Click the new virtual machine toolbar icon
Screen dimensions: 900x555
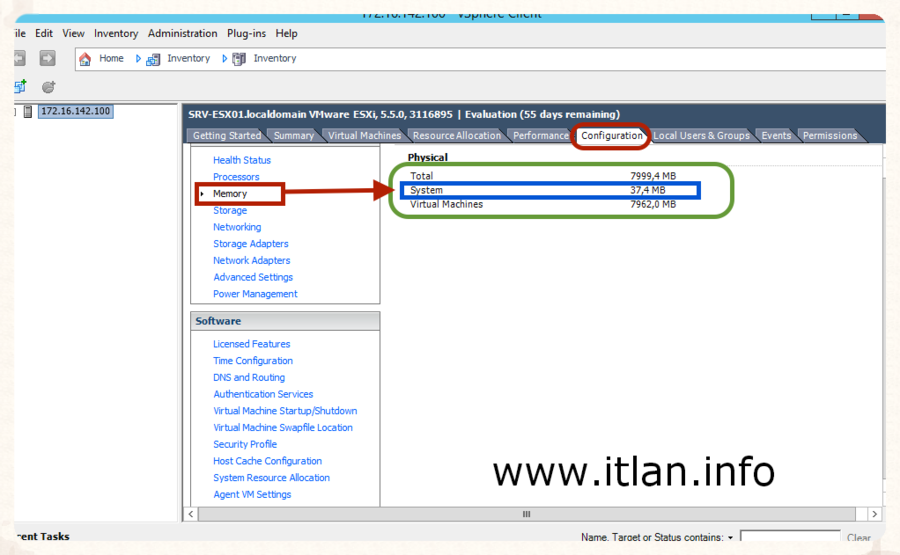20,87
